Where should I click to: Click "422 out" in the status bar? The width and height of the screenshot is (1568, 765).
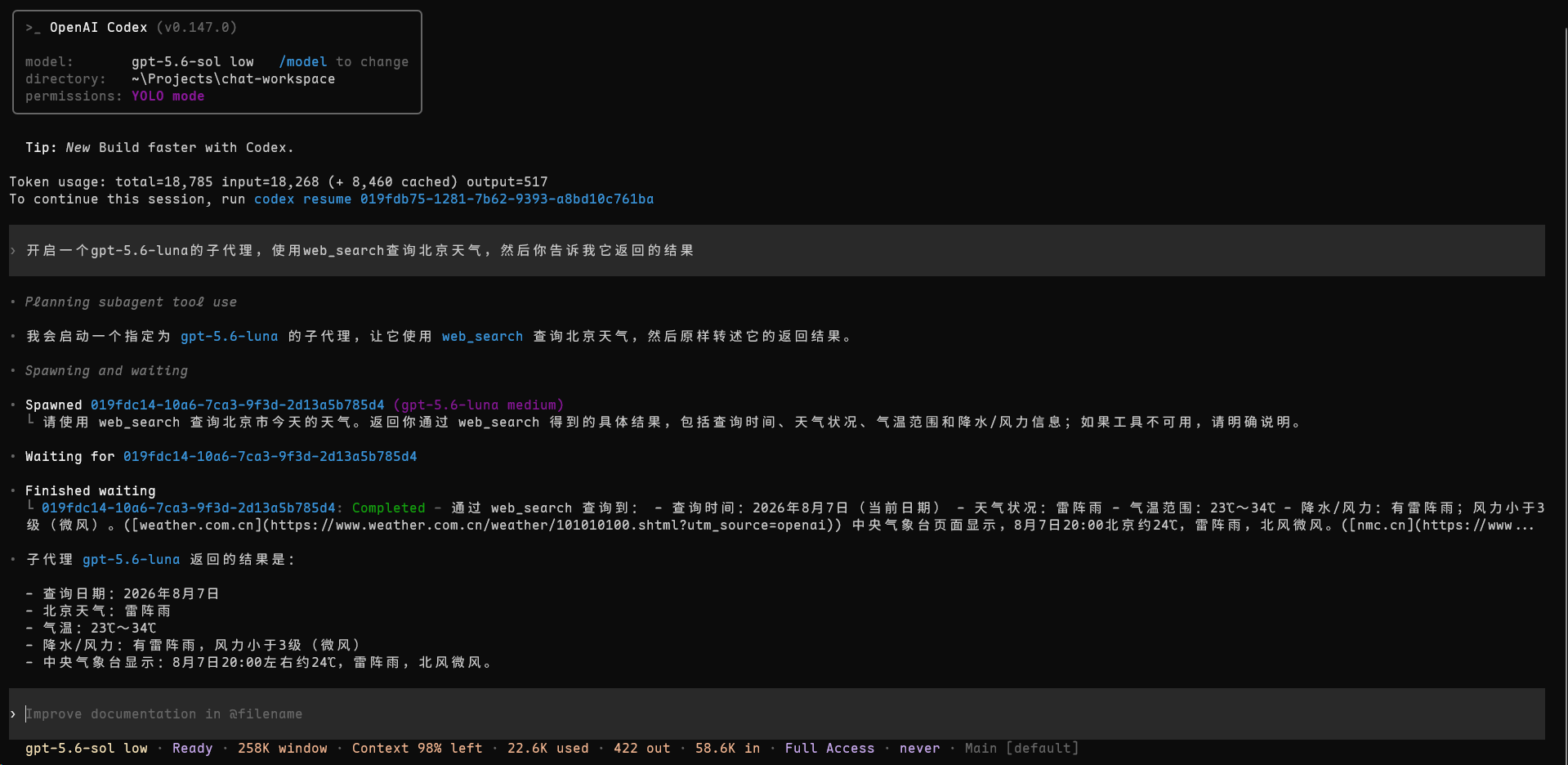642,749
